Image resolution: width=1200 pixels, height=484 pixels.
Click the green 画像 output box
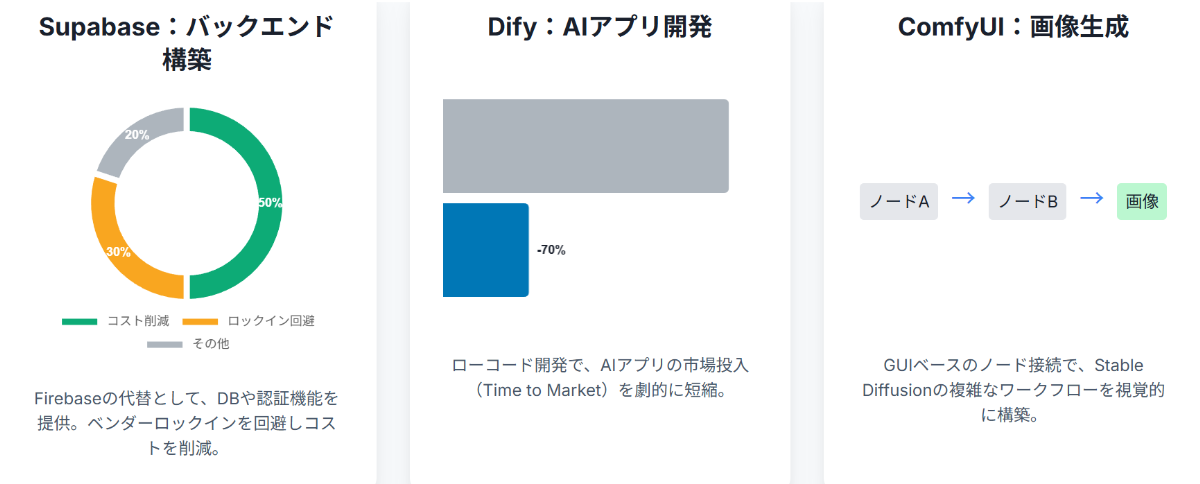click(1142, 201)
